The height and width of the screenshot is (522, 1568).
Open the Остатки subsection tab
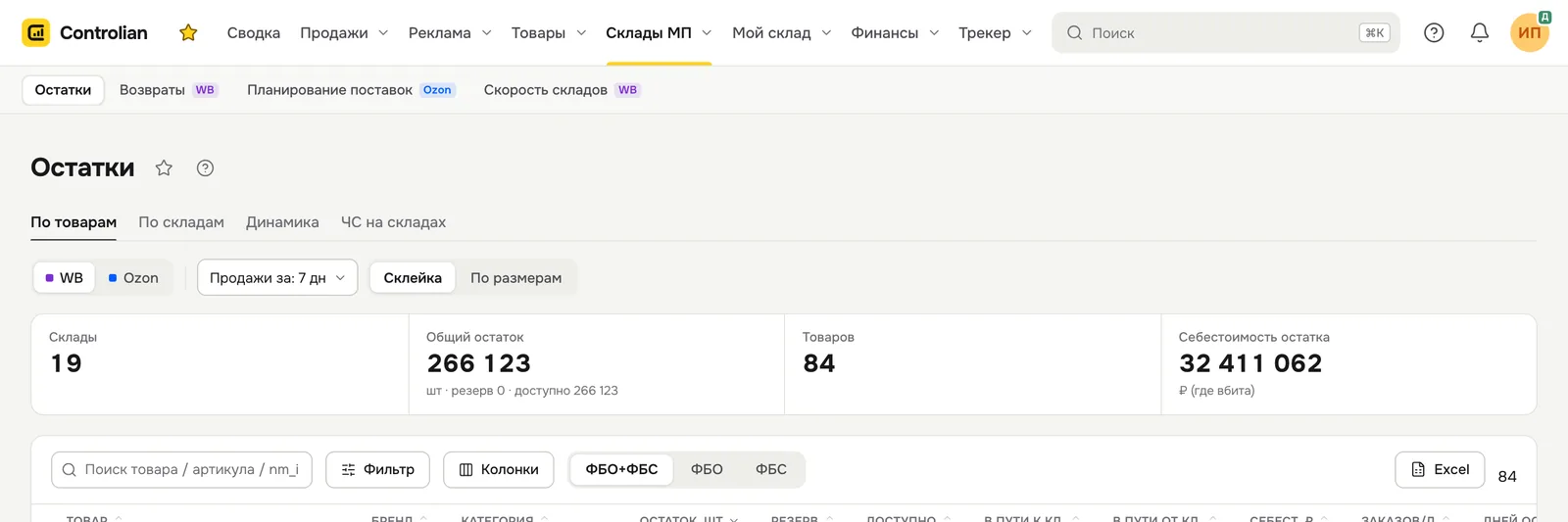point(63,90)
